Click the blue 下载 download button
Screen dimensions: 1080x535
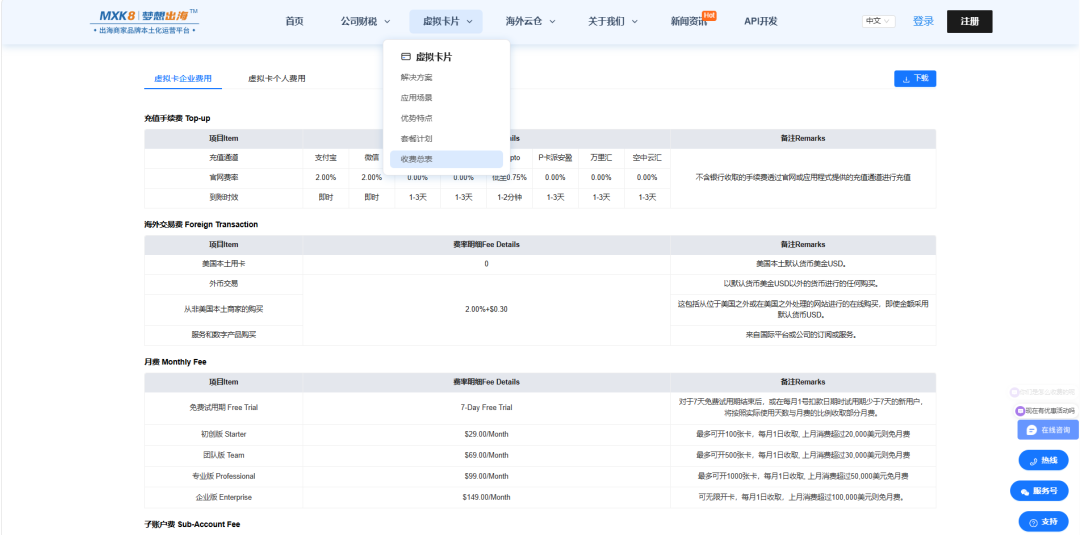tap(915, 78)
